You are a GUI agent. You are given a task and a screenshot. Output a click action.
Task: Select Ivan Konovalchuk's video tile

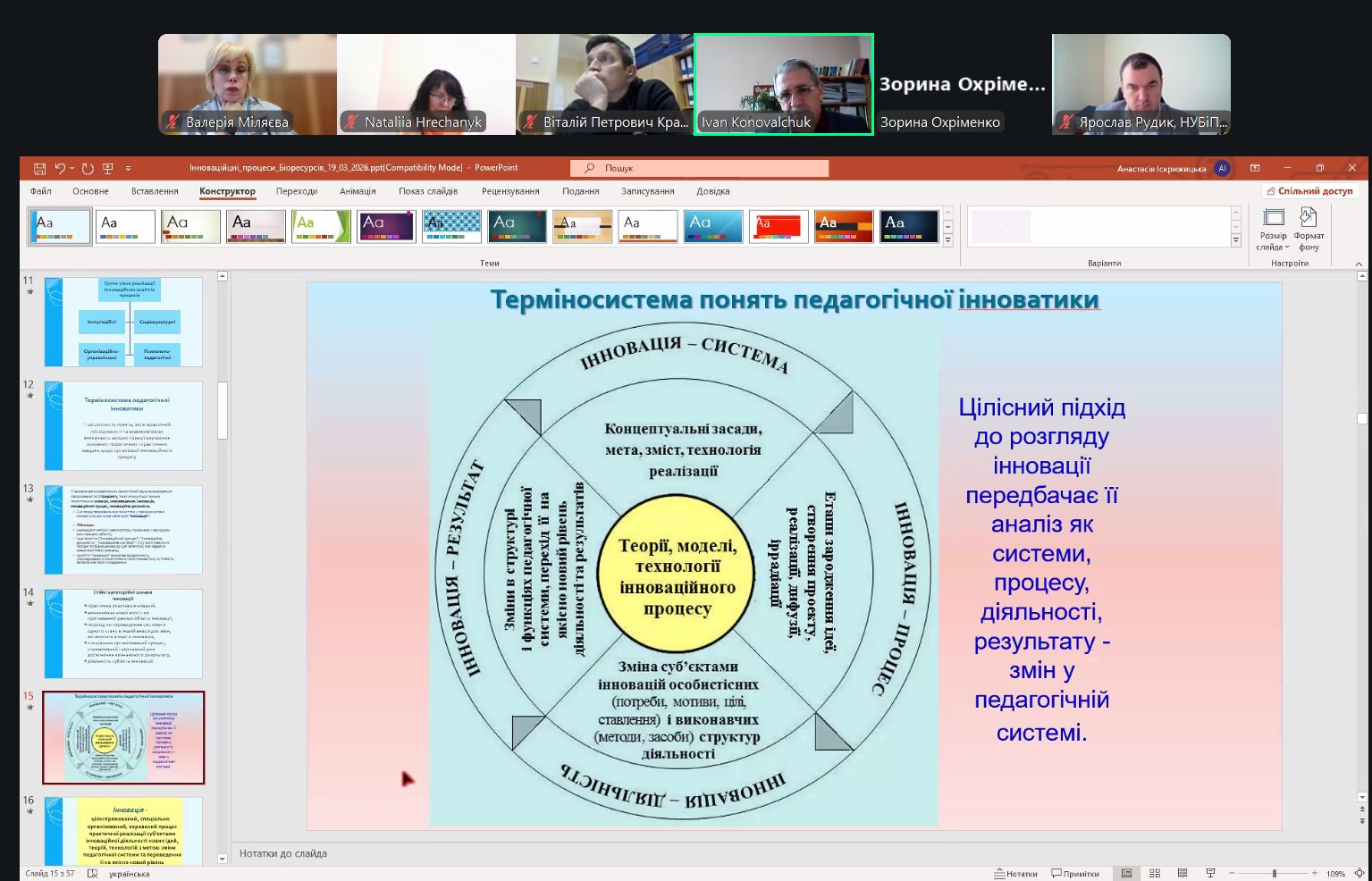pos(784,85)
